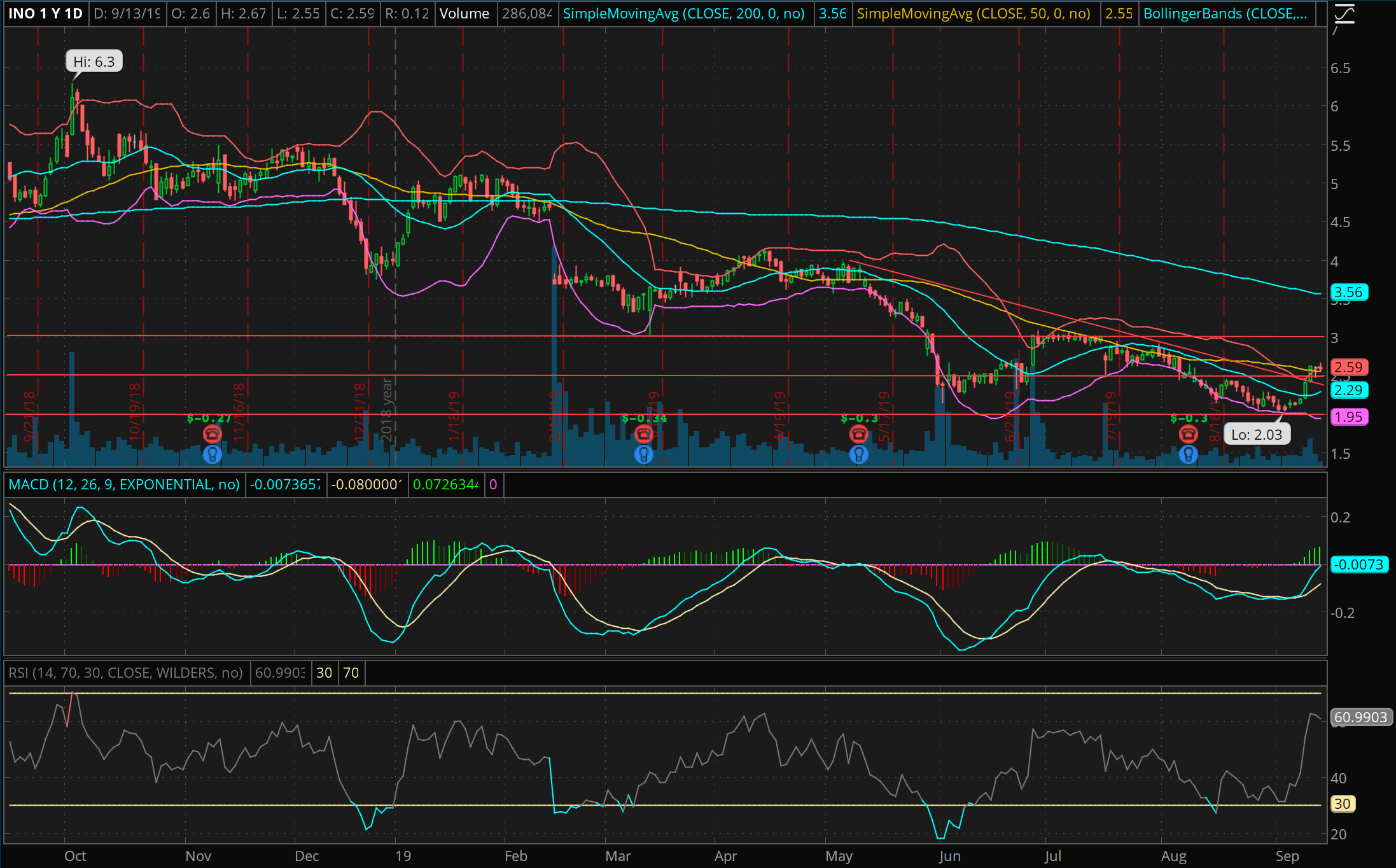Screen dimensions: 1396x868
Task: Click the INO 1 Y 1D symbol label
Action: (45, 13)
